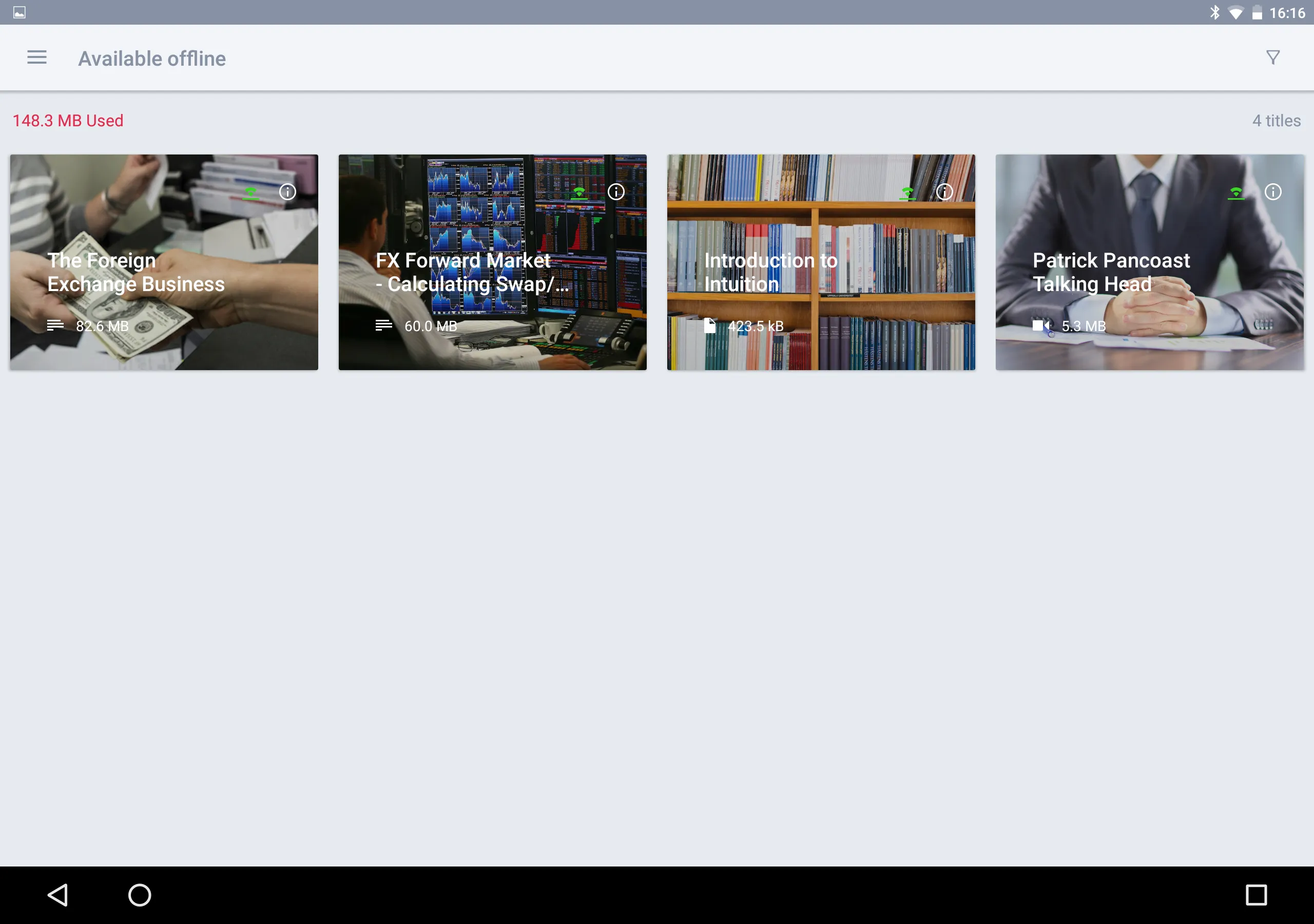The image size is (1314, 924).
Task: Show info for FX Forward Market card
Action: pyautogui.click(x=616, y=192)
